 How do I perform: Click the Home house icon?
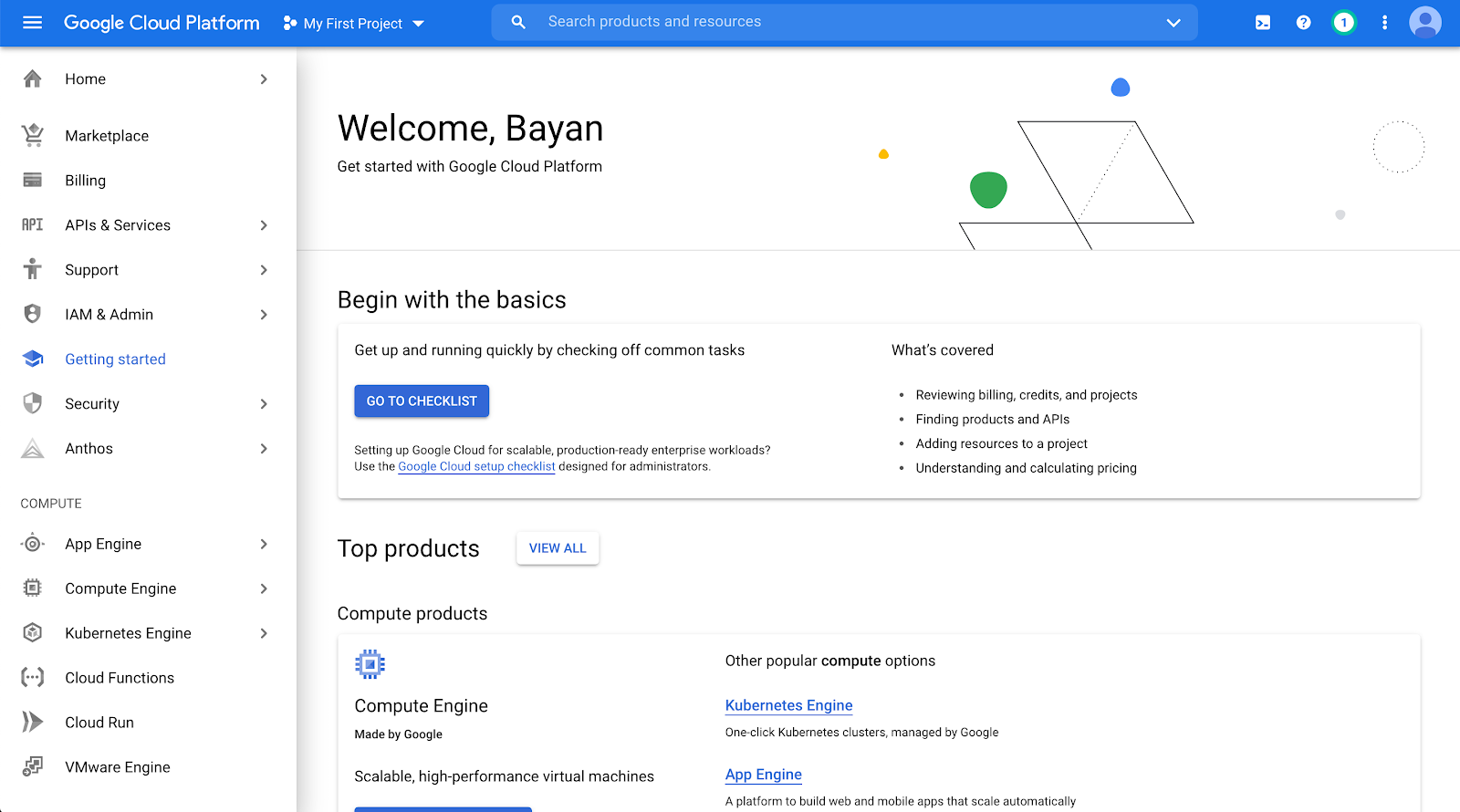(33, 79)
